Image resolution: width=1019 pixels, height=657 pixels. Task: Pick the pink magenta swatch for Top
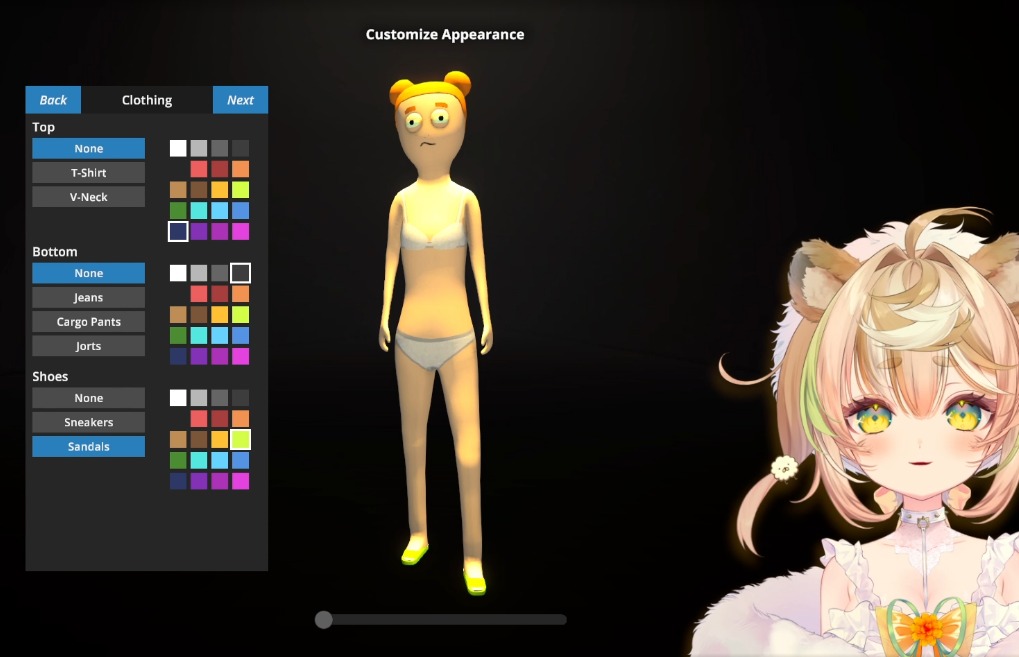pyautogui.click(x=240, y=231)
